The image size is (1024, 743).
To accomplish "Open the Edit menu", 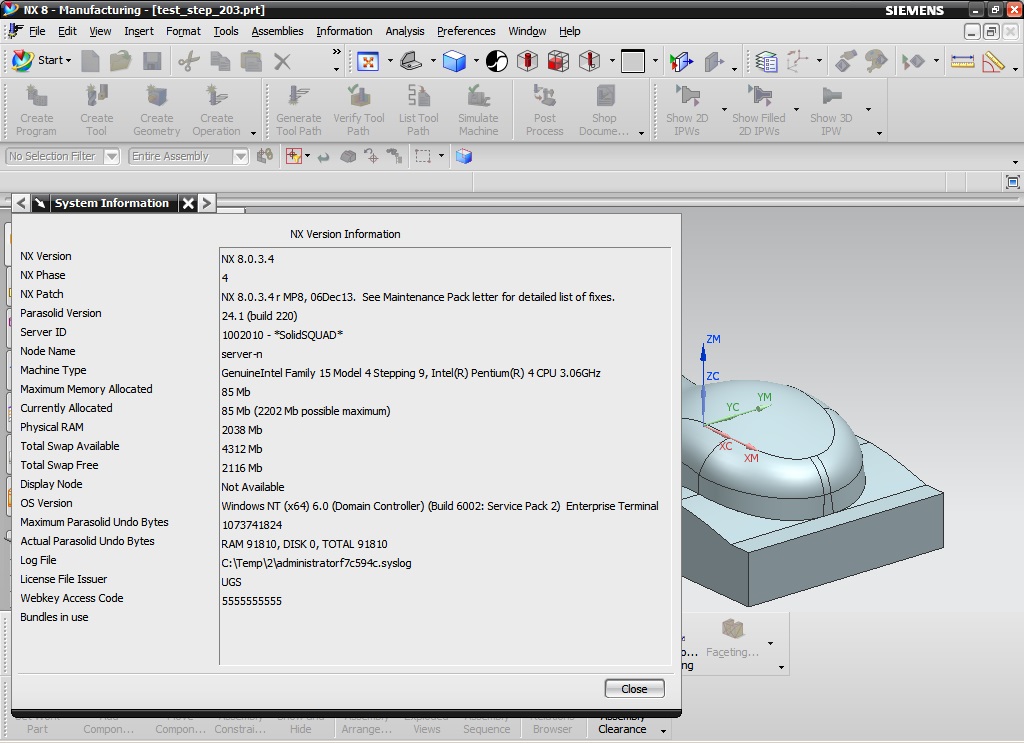I will coord(67,31).
